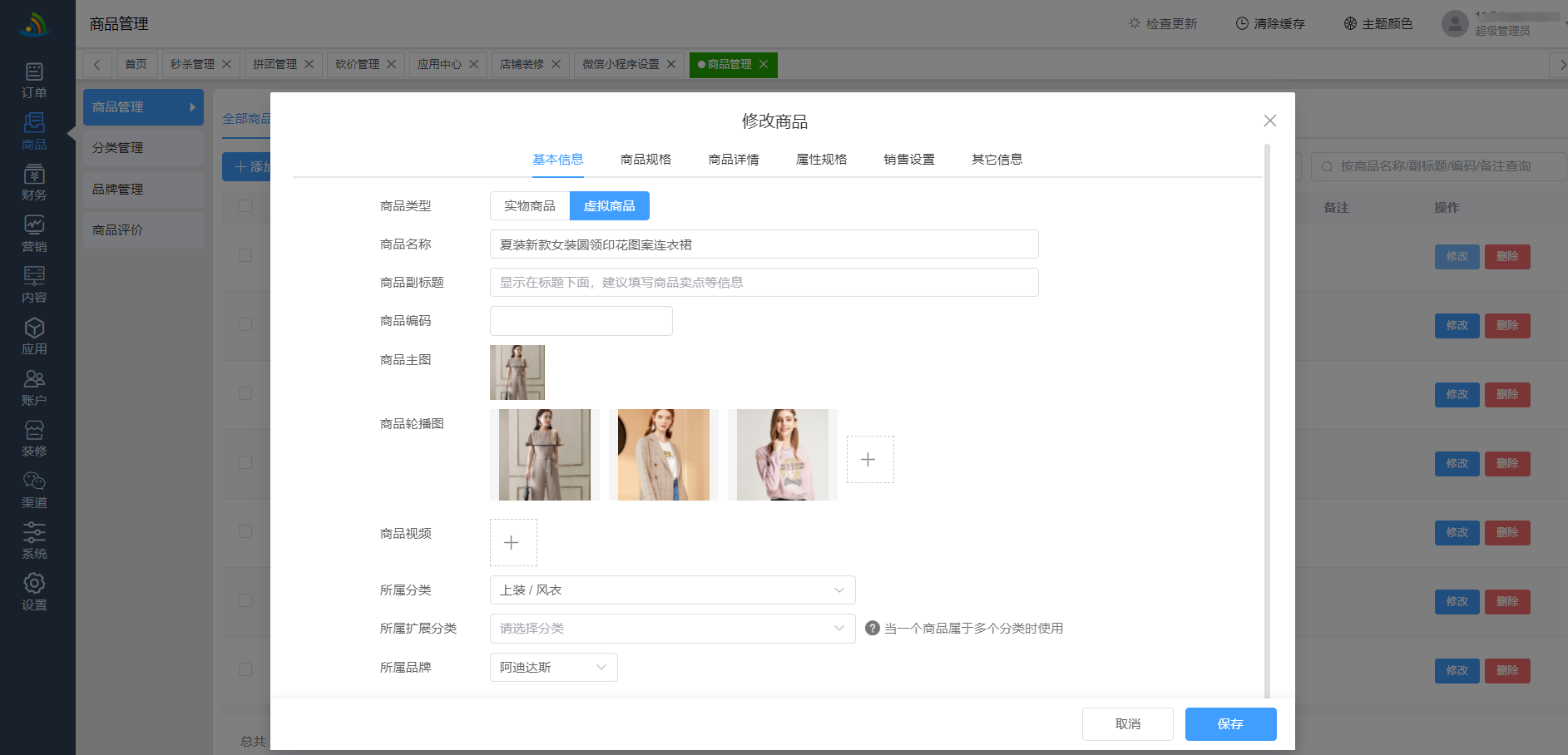Open the 所属品牌 brand dropdown
The width and height of the screenshot is (1568, 755).
553,668
